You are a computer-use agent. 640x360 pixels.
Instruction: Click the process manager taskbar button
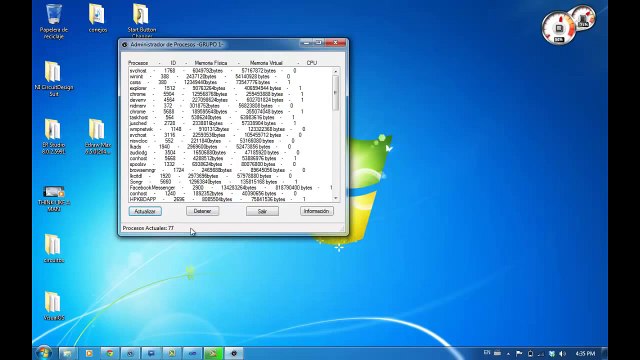(234, 353)
